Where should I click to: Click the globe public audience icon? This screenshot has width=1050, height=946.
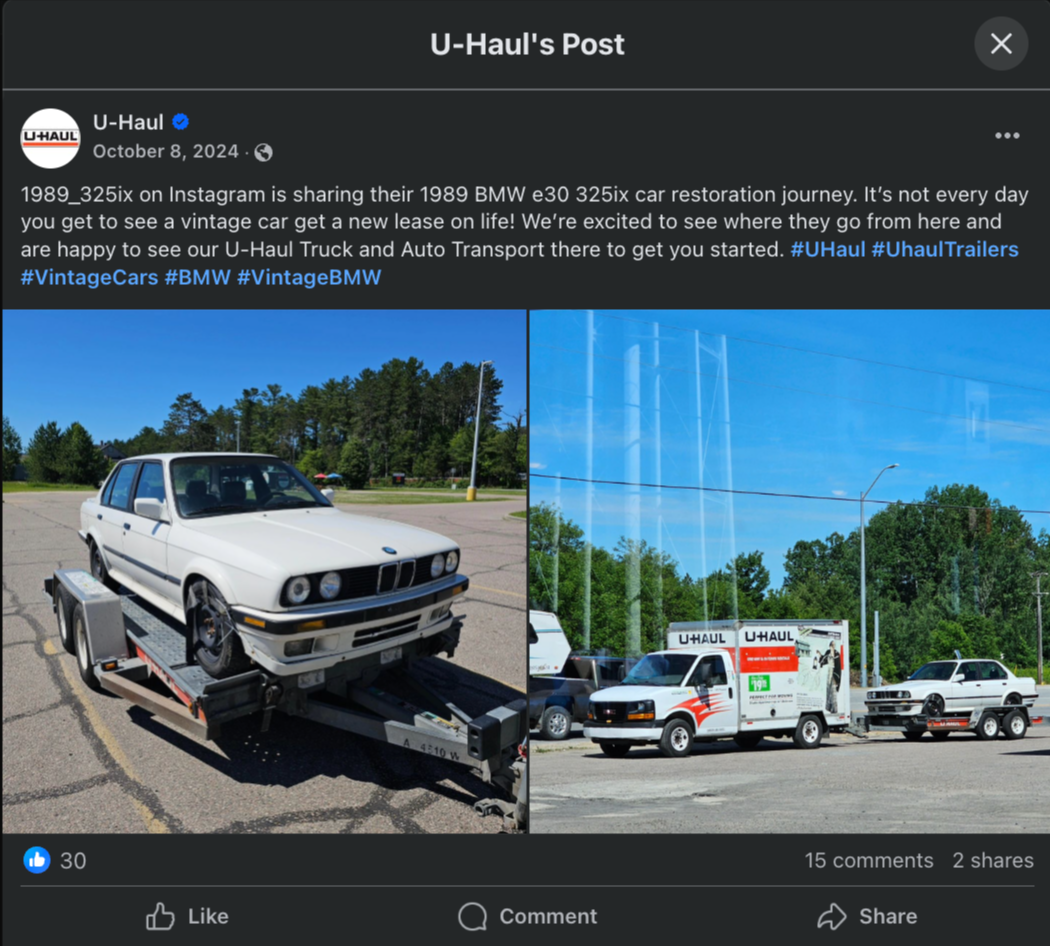[264, 153]
